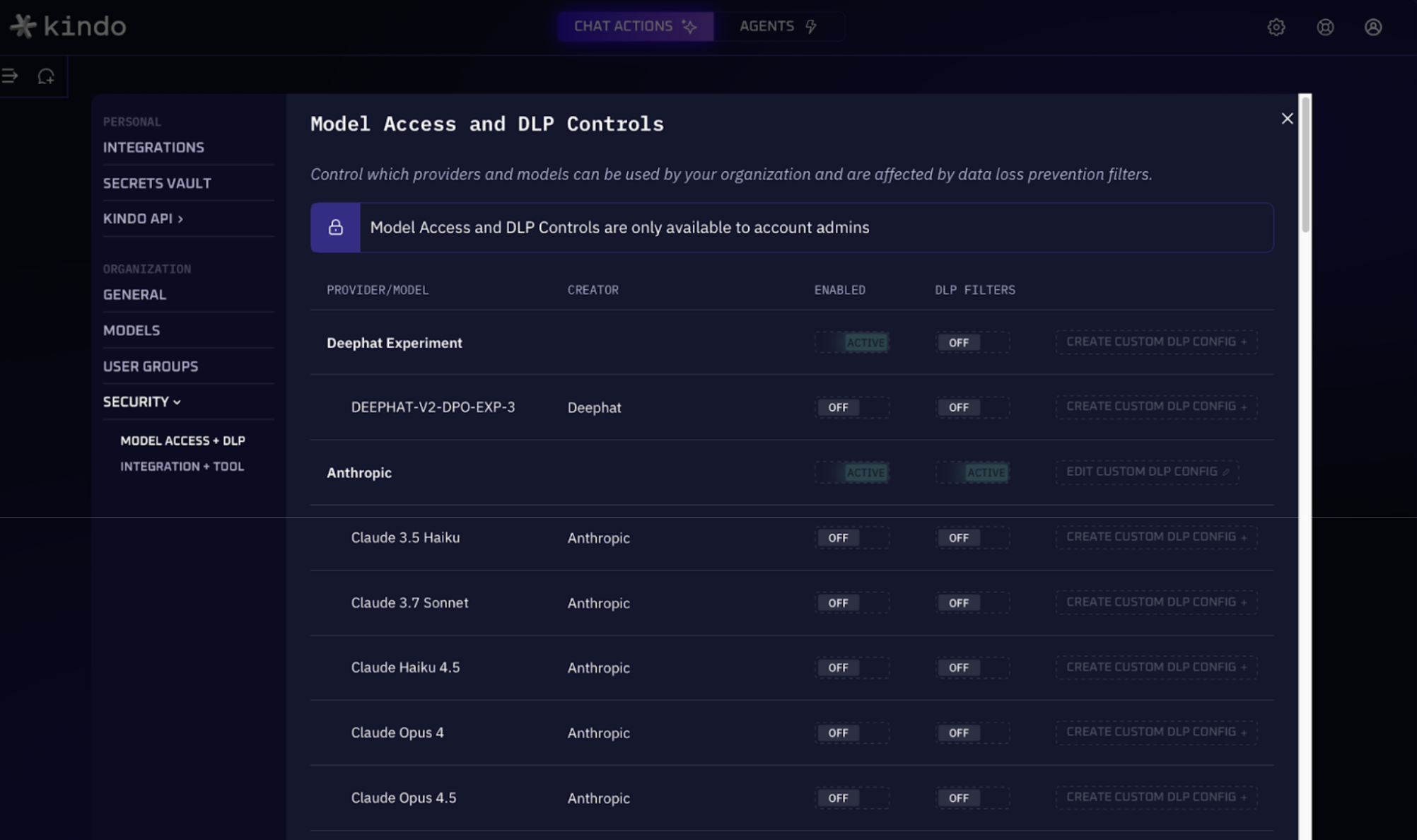
Task: Edit custom DLP config for Anthropic
Action: pos(1147,472)
